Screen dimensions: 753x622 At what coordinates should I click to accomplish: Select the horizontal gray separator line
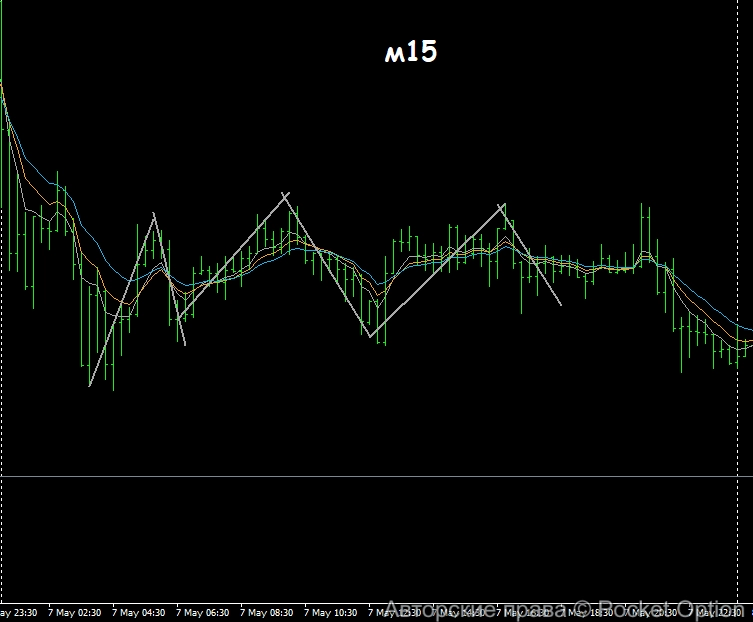click(x=376, y=477)
